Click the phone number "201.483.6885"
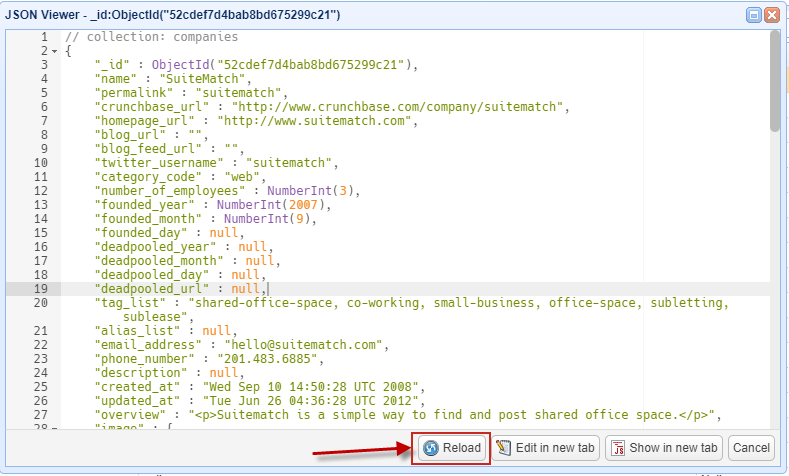This screenshot has height=476, width=789. (267, 359)
